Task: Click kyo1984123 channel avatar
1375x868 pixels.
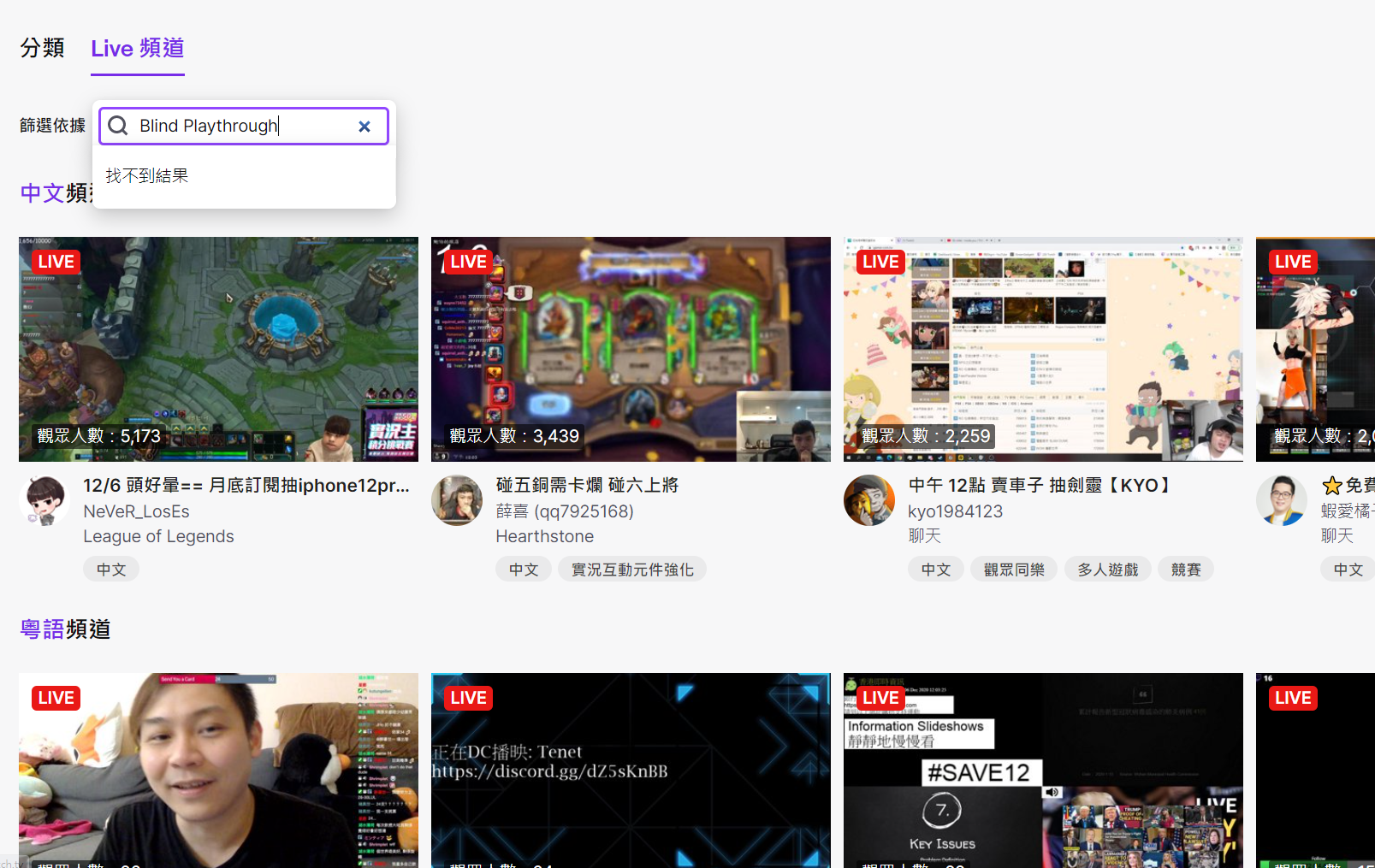Action: pos(869,500)
